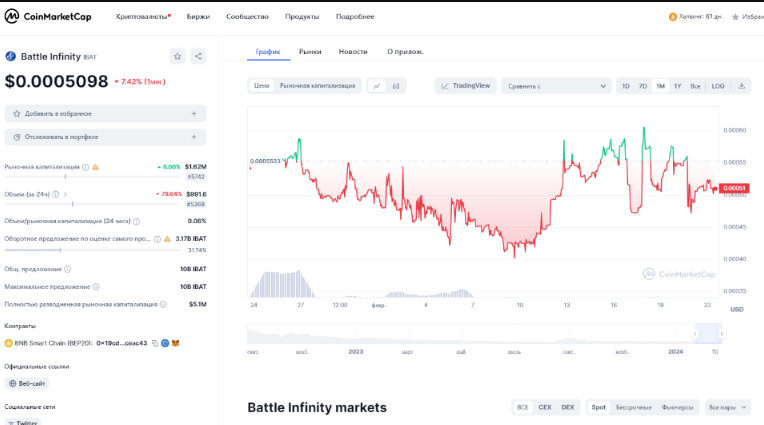The height and width of the screenshot is (425, 764).
Task: Set chart range to 1D
Action: coord(626,86)
